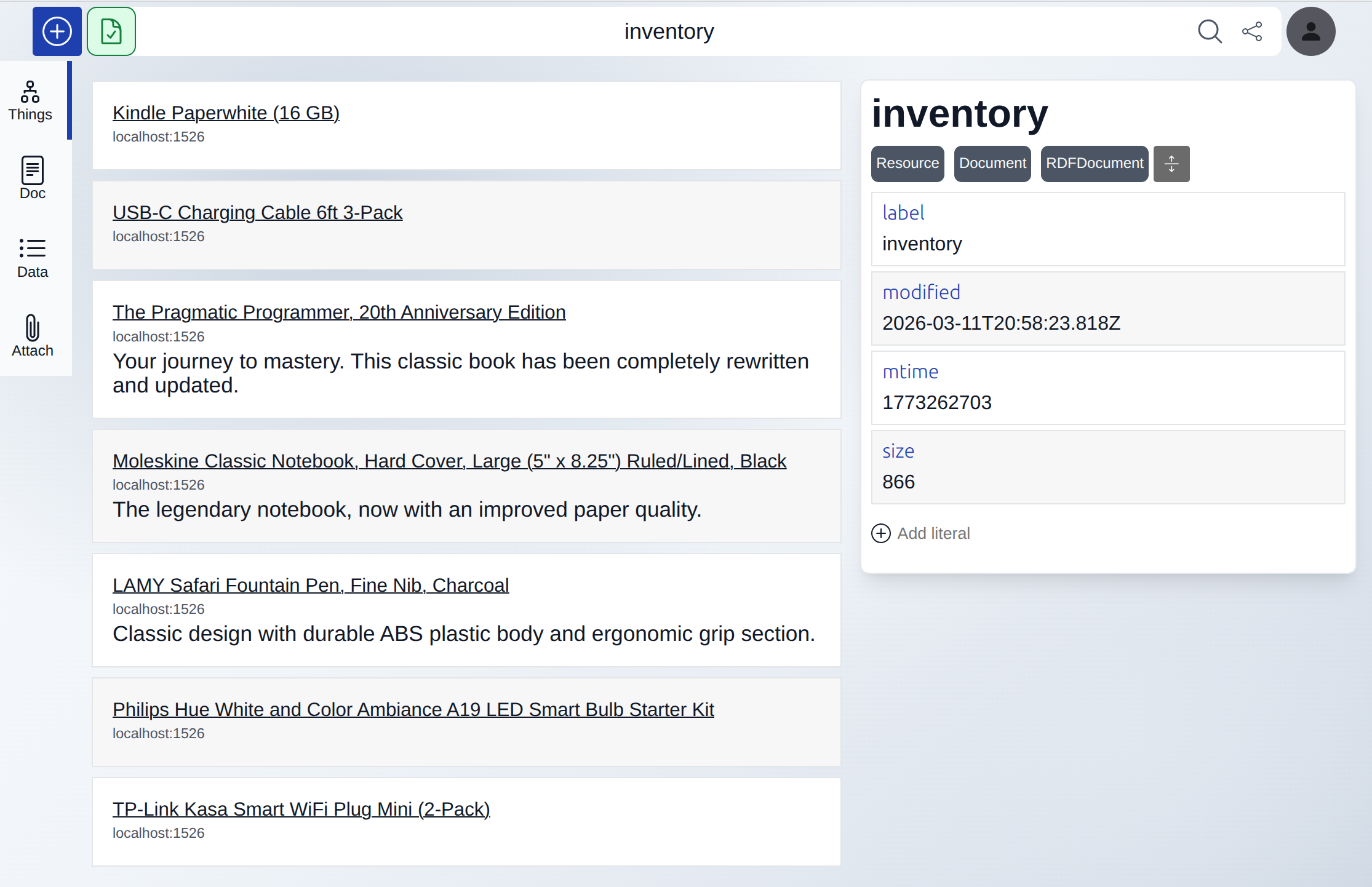Viewport: 1372px width, 887px height.
Task: Open Kindle Paperwhite (16 GB) link
Action: (226, 113)
